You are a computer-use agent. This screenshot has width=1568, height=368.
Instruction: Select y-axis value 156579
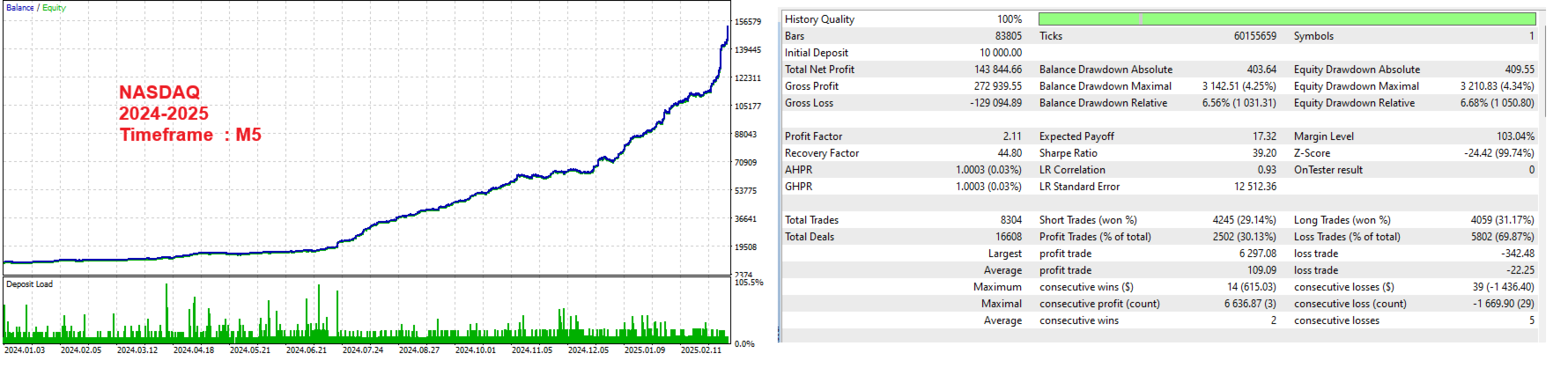point(748,22)
